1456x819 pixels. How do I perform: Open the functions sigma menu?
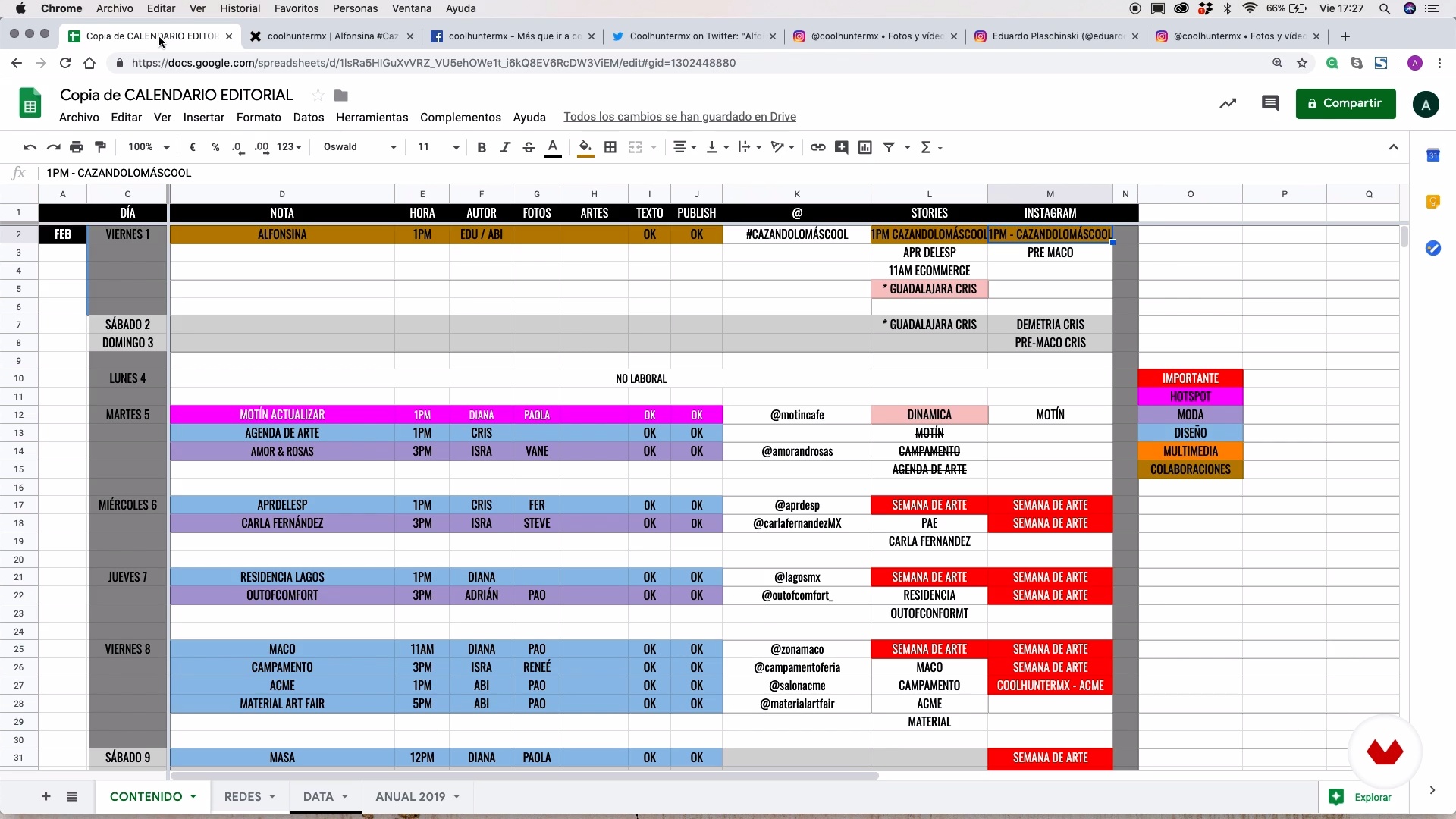[930, 147]
